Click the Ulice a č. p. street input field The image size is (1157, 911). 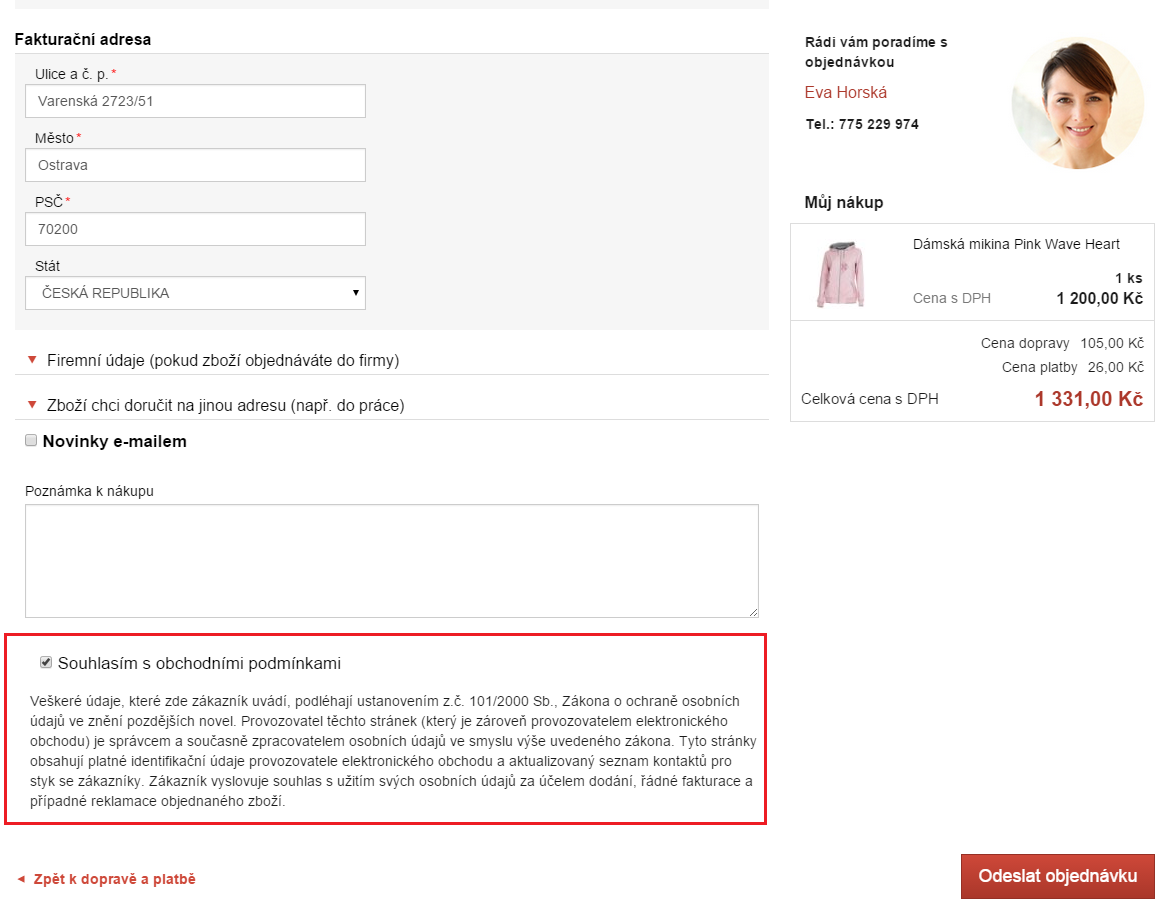[x=196, y=101]
